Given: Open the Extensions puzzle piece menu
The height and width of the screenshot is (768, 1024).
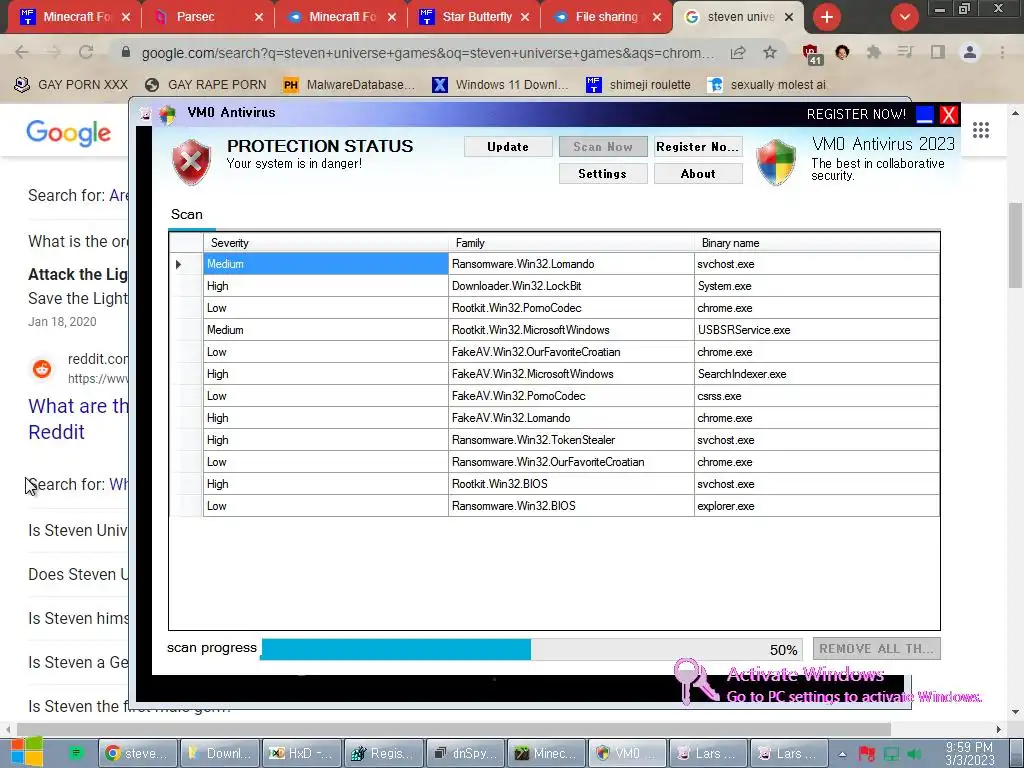Looking at the screenshot, I should click(873, 52).
